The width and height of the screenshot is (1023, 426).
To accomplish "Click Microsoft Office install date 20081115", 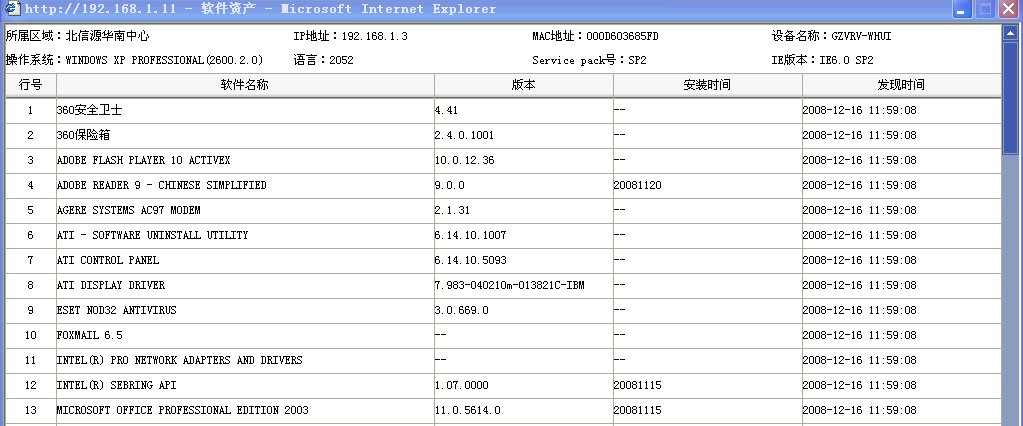I will [637, 410].
